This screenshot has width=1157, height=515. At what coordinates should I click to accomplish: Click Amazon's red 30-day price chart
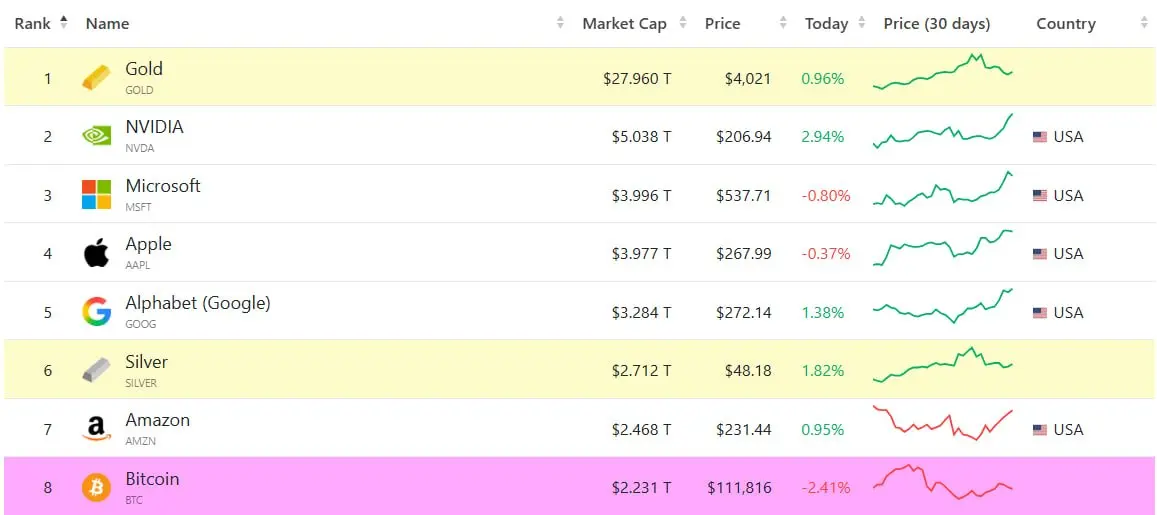click(943, 424)
